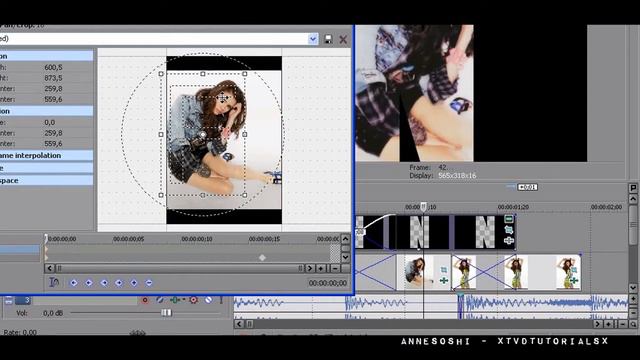Open Event Pan/Crop on last standing girl clip

point(573,270)
